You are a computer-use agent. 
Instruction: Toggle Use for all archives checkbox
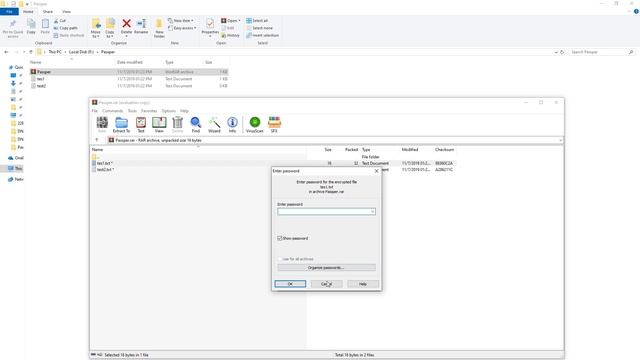coord(280,259)
